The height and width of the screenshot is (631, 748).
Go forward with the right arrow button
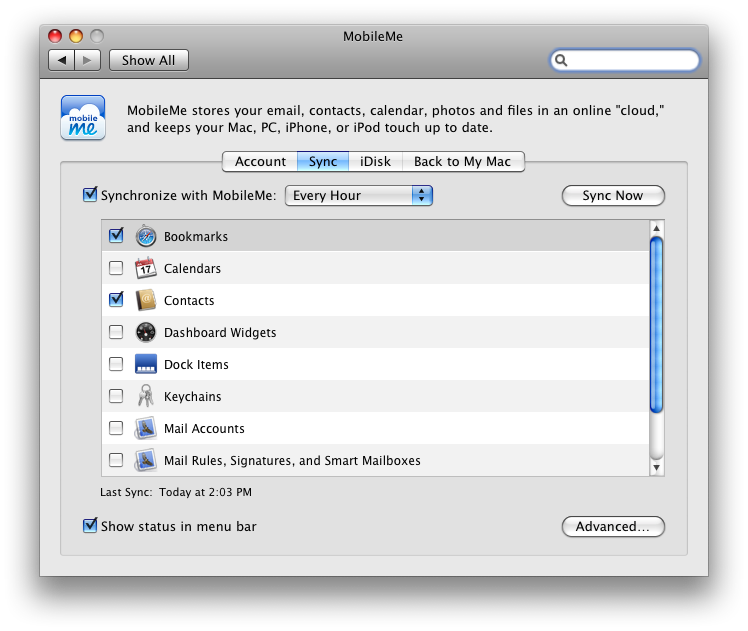click(87, 60)
